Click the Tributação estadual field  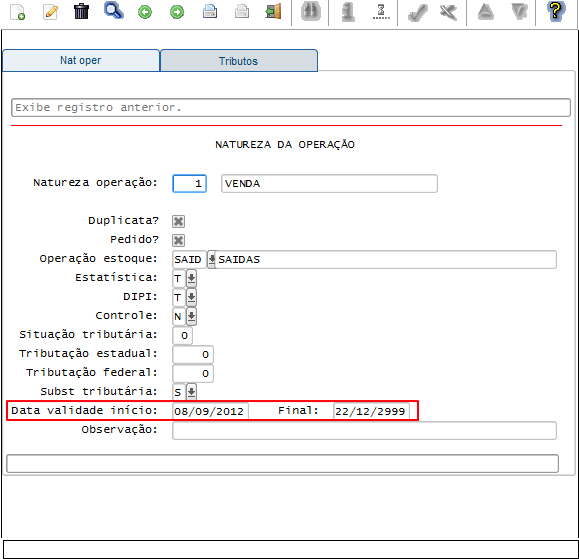click(193, 354)
